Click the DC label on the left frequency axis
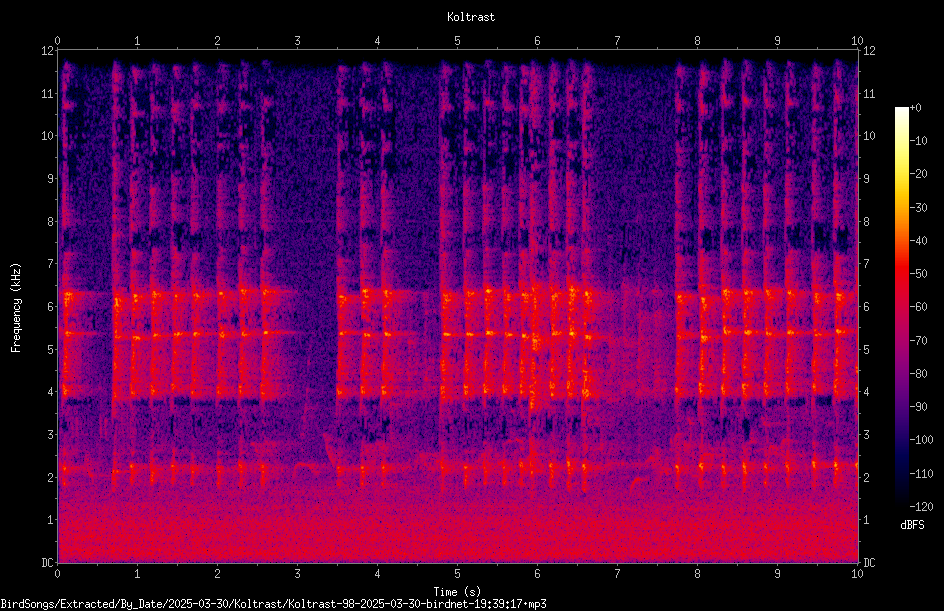This screenshot has height=611, width=944. 47,563
